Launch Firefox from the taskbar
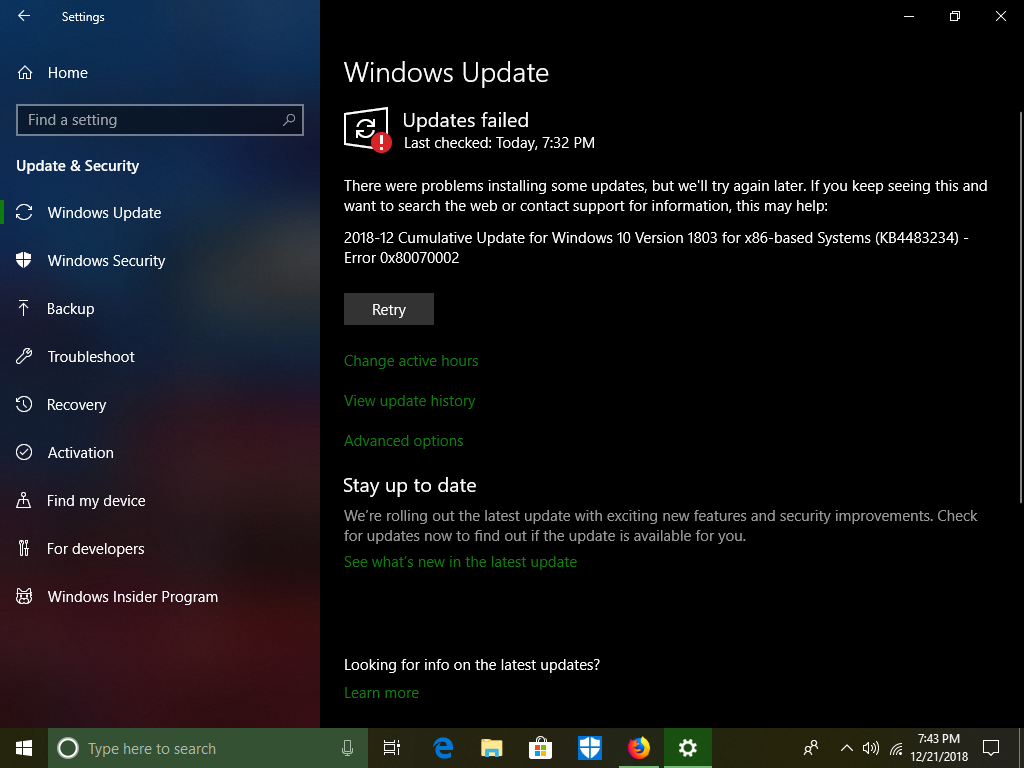The image size is (1024, 768). coord(639,748)
